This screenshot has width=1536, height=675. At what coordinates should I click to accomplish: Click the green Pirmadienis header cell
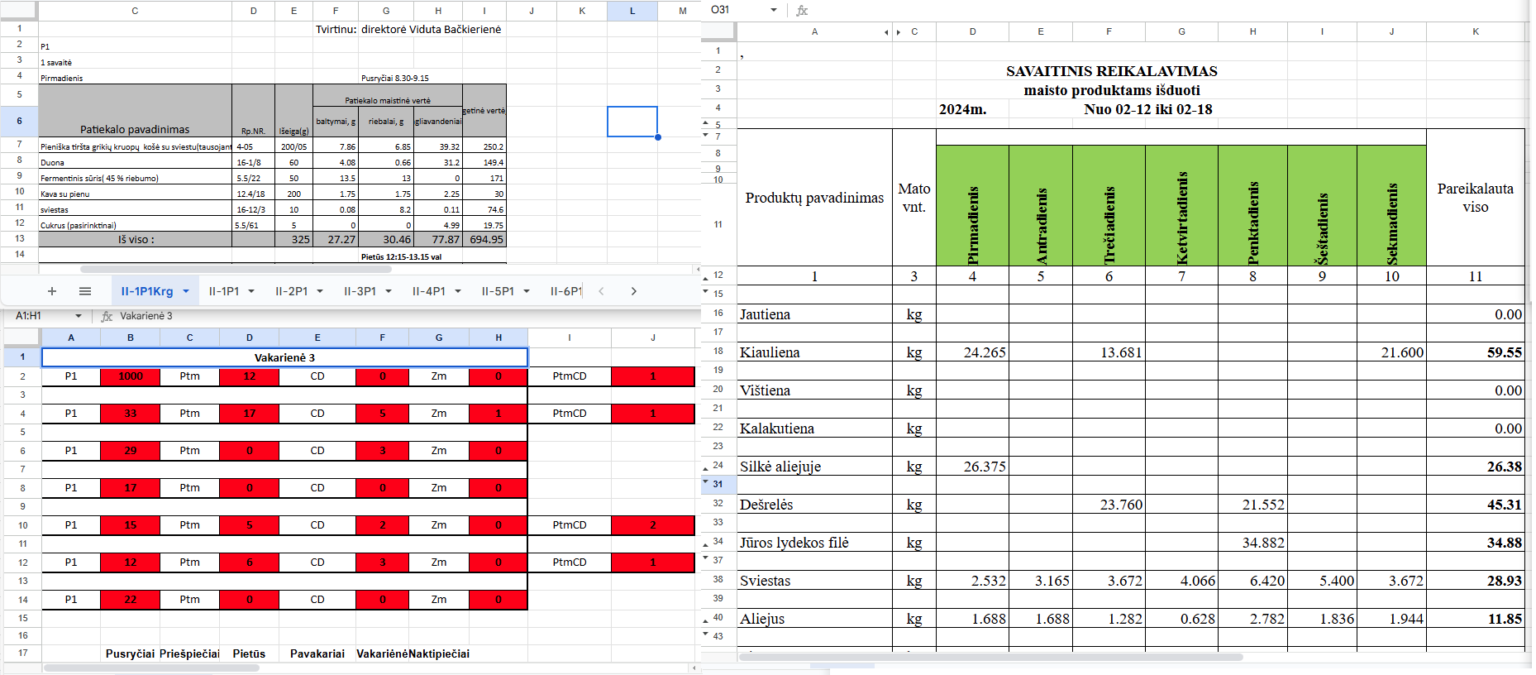pyautogui.click(x=972, y=205)
